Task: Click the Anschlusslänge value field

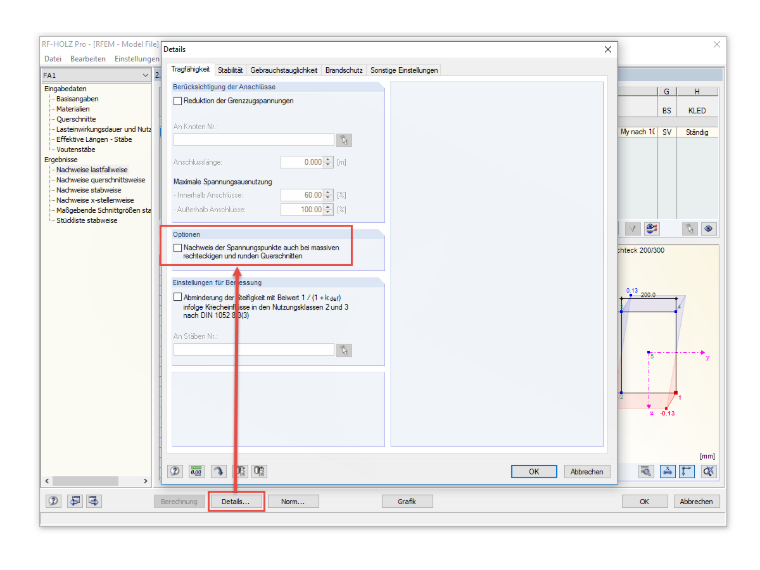Action: pyautogui.click(x=302, y=162)
